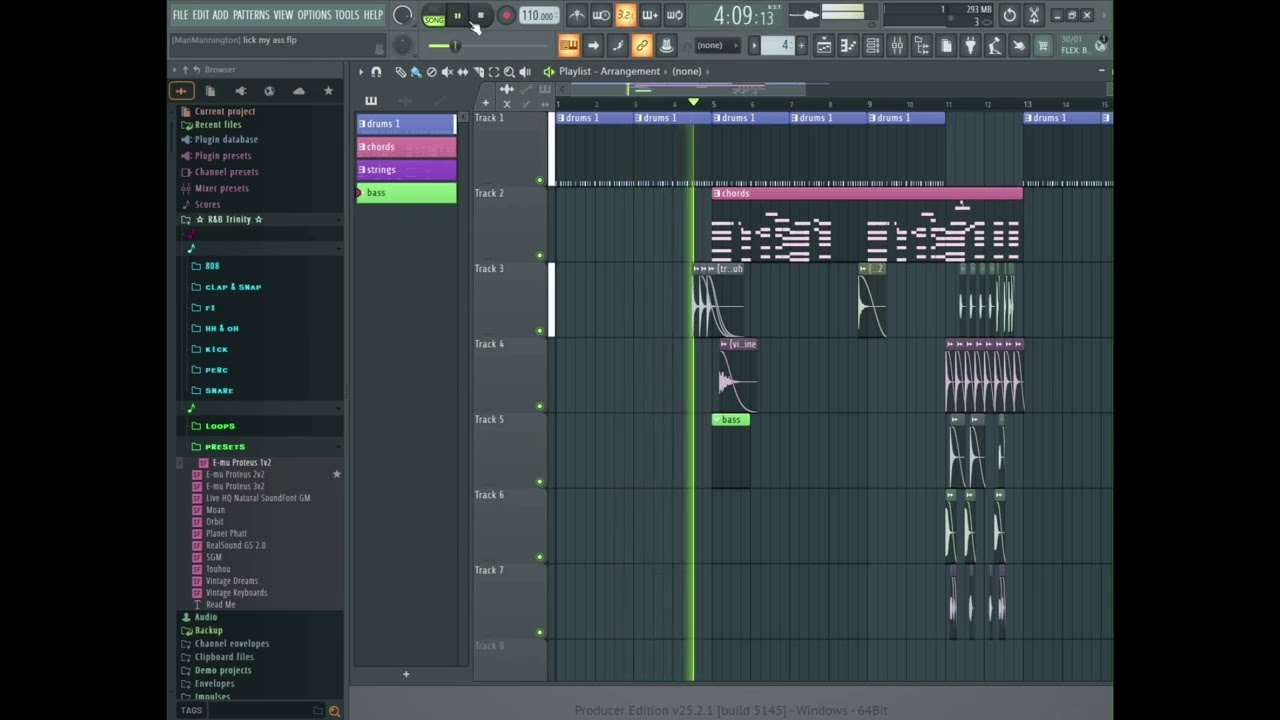Mute Track 5 via green light

click(x=540, y=482)
